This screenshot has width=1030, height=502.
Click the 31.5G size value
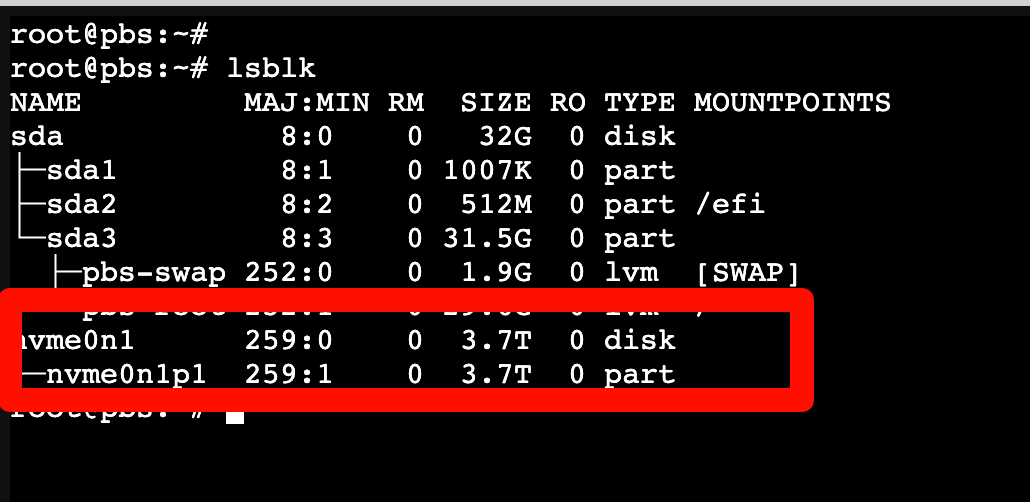coord(487,238)
